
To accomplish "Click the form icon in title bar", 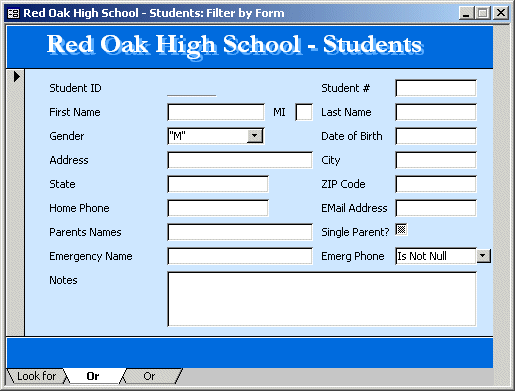I will [x=13, y=13].
